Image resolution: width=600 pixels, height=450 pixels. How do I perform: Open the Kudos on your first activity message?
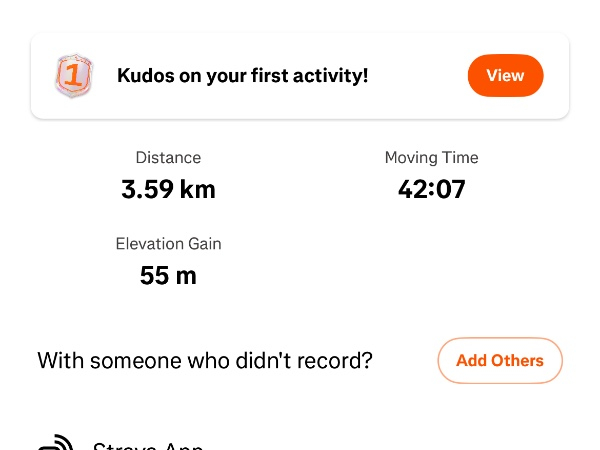click(x=243, y=75)
